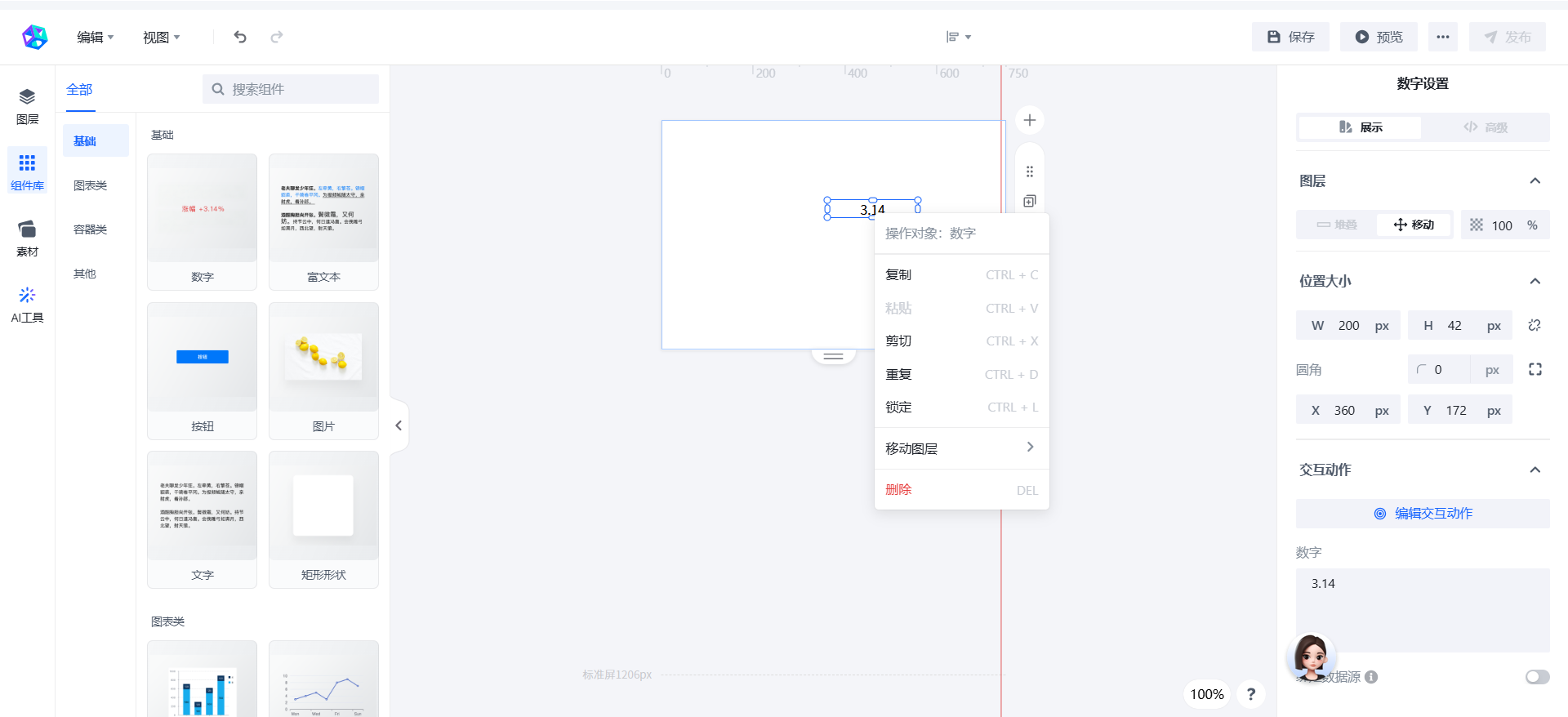Click the individual corners icon

pos(1535,370)
